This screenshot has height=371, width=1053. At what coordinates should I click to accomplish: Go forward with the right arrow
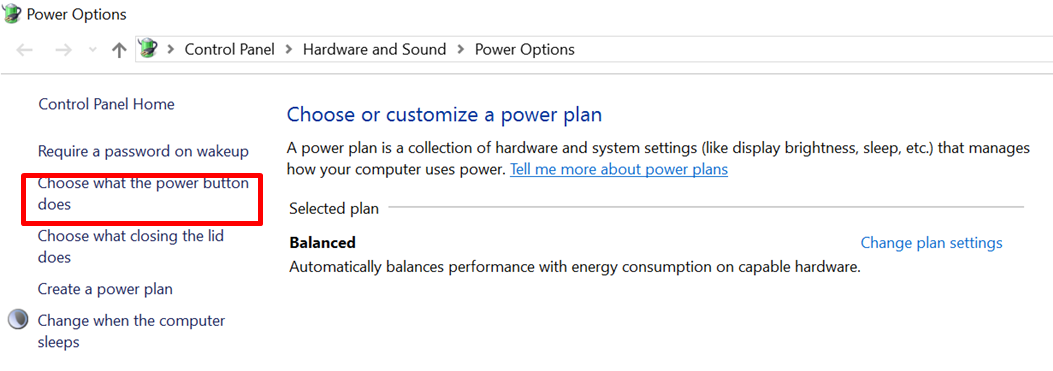pyautogui.click(x=63, y=50)
